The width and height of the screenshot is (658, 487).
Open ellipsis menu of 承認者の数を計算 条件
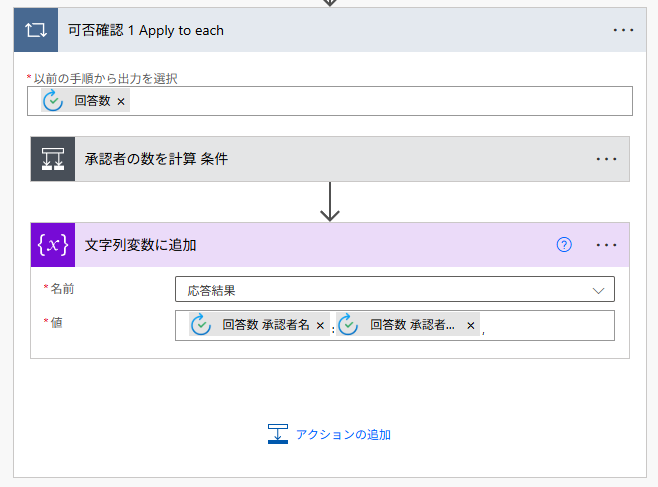pyautogui.click(x=606, y=159)
